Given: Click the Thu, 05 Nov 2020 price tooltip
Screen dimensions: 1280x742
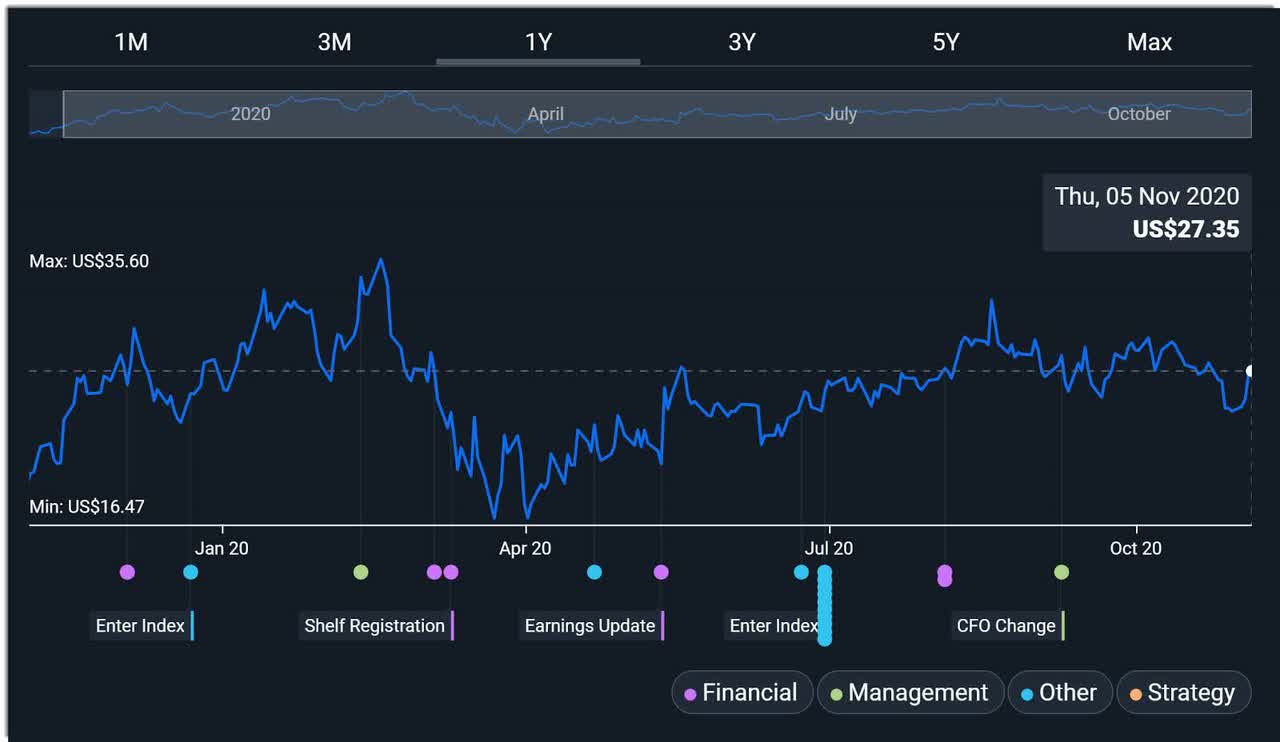Looking at the screenshot, I should pos(1147,213).
